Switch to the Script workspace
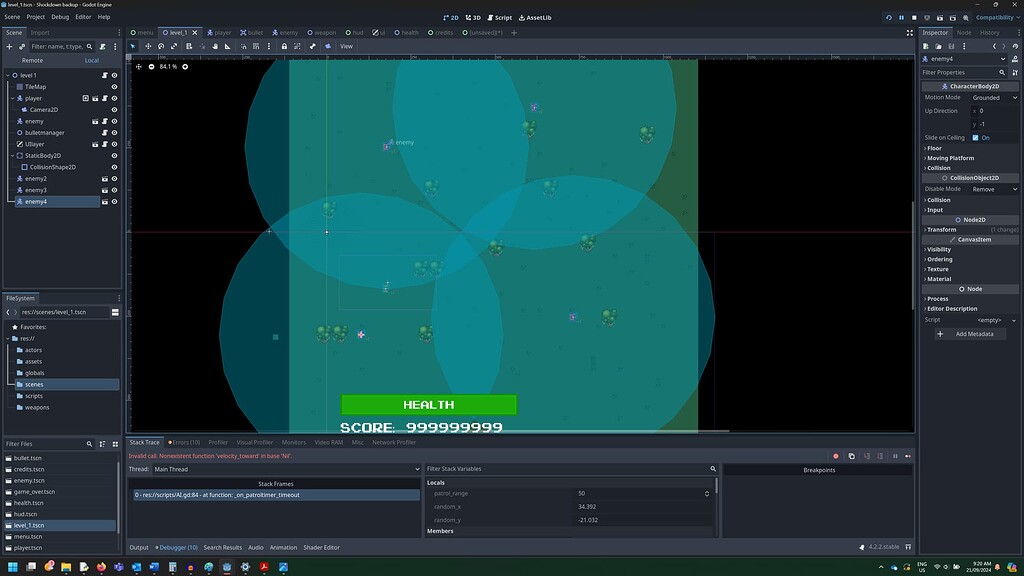Viewport: 1024px width, 576px height. tap(498, 17)
